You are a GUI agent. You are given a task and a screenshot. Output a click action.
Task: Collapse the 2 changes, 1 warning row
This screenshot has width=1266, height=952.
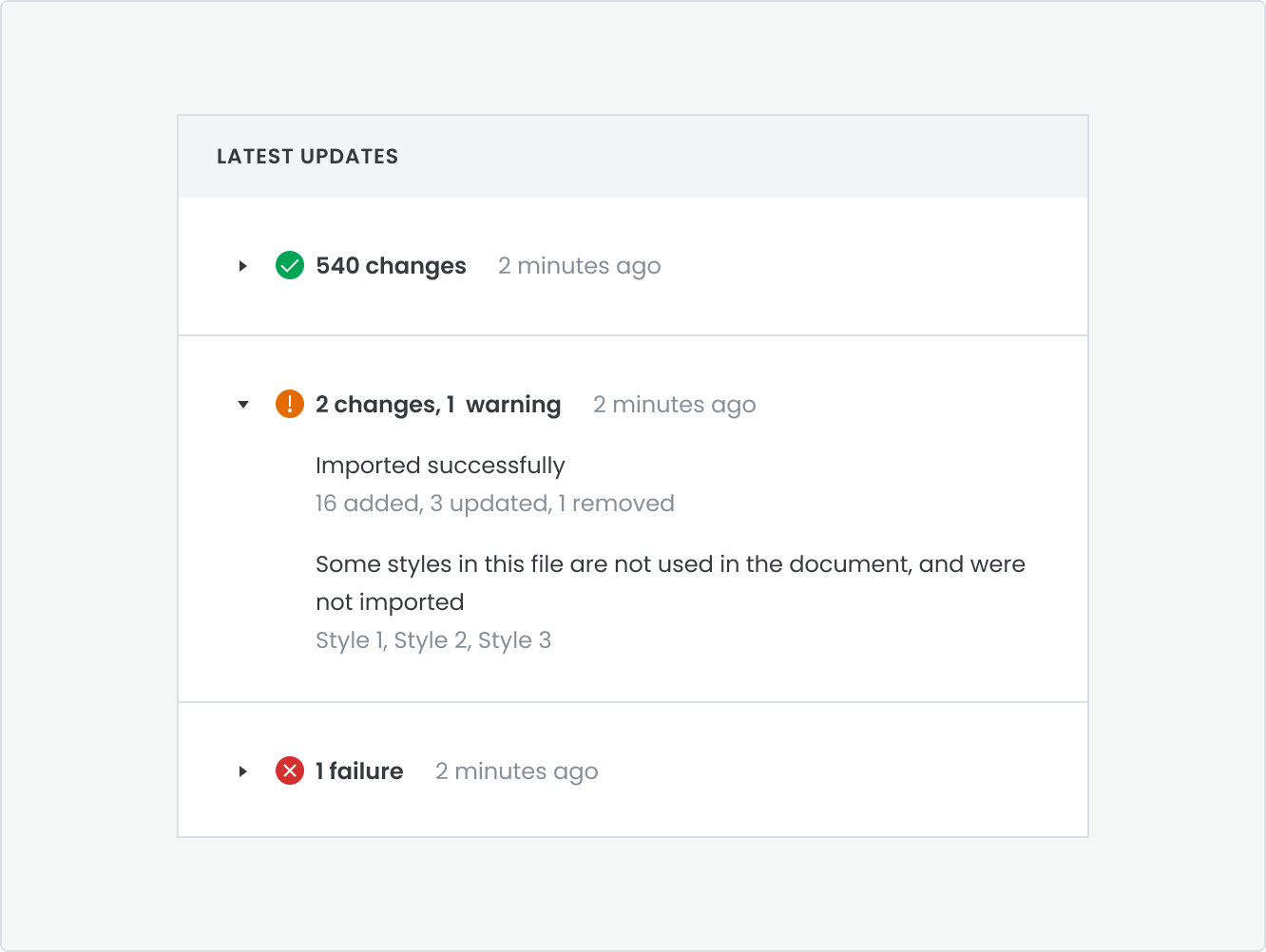click(243, 405)
